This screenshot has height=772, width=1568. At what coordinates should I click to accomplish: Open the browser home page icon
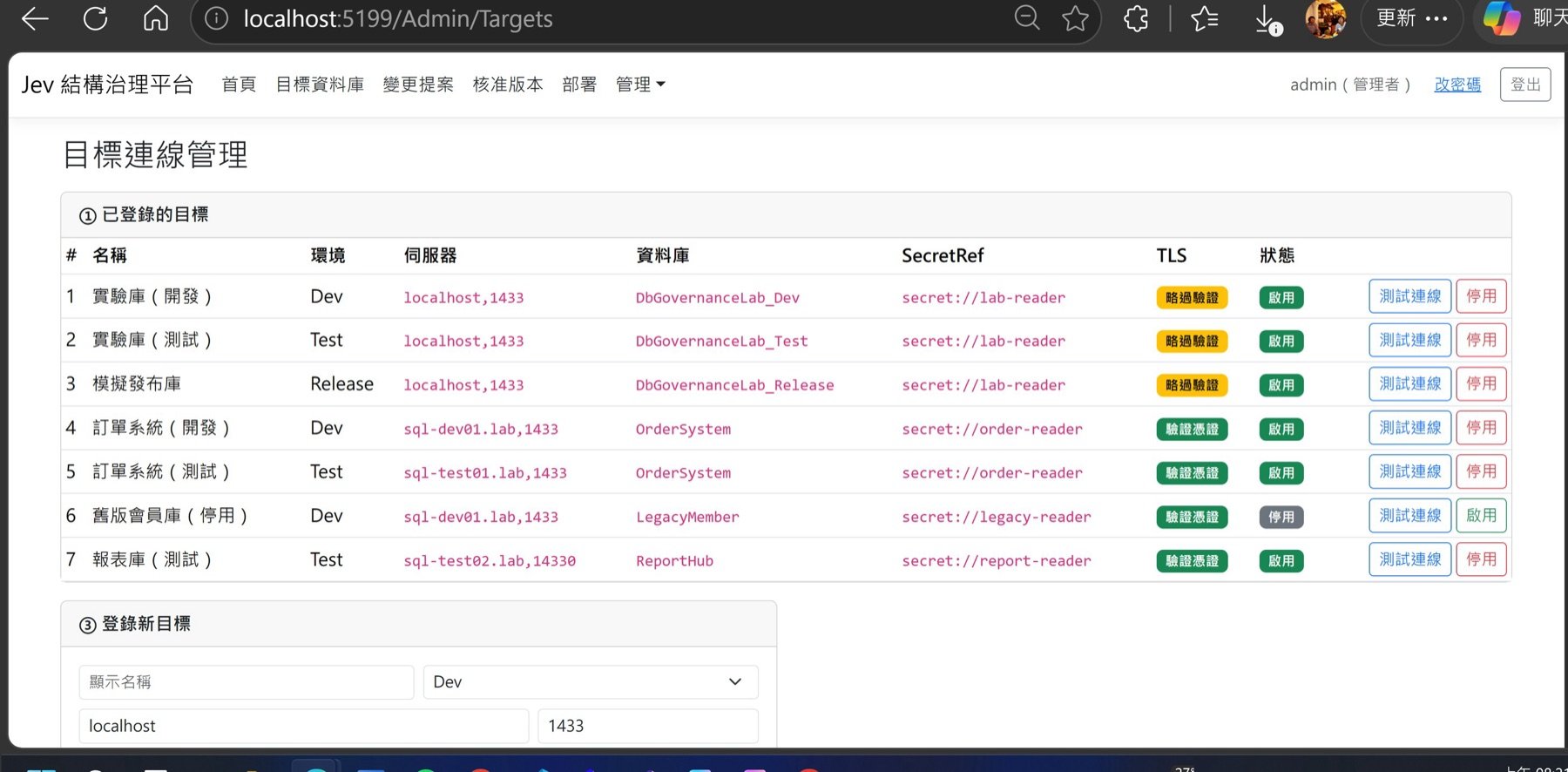(x=156, y=18)
